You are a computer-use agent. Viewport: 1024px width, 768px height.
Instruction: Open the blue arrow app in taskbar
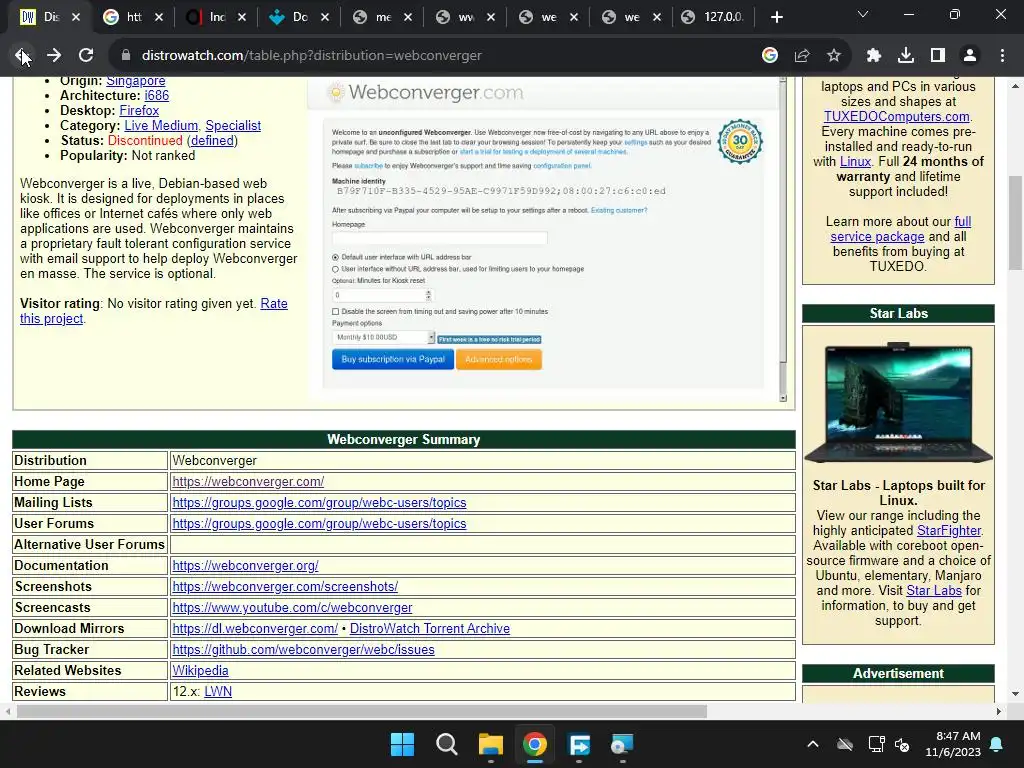(579, 744)
